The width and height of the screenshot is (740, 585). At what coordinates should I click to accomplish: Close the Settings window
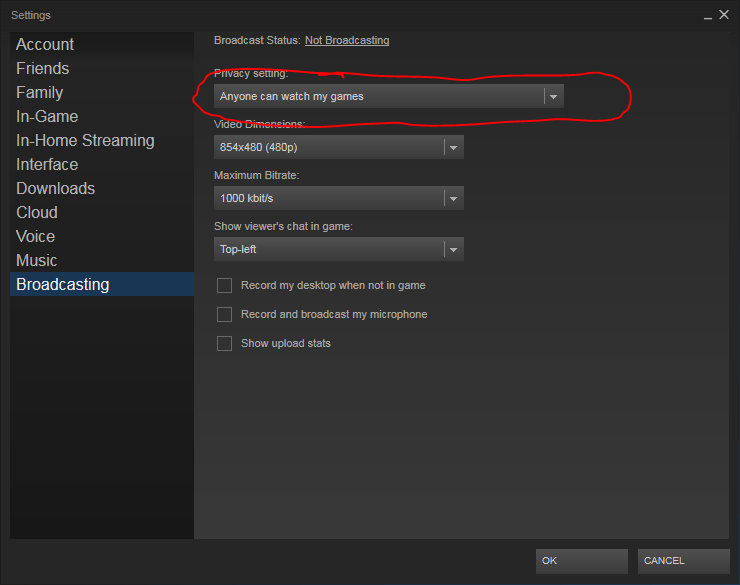coord(724,15)
